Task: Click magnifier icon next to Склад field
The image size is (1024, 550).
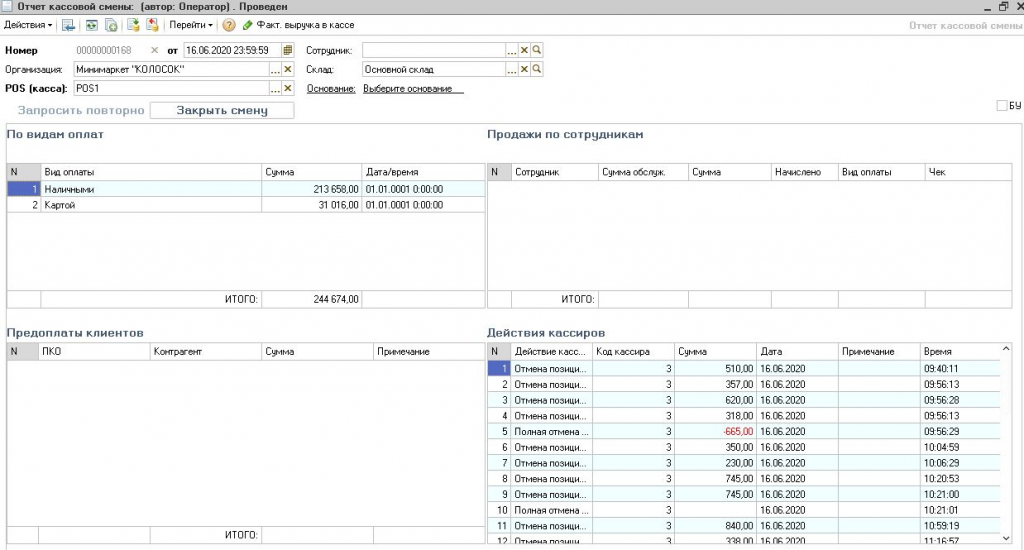Action: (537, 69)
